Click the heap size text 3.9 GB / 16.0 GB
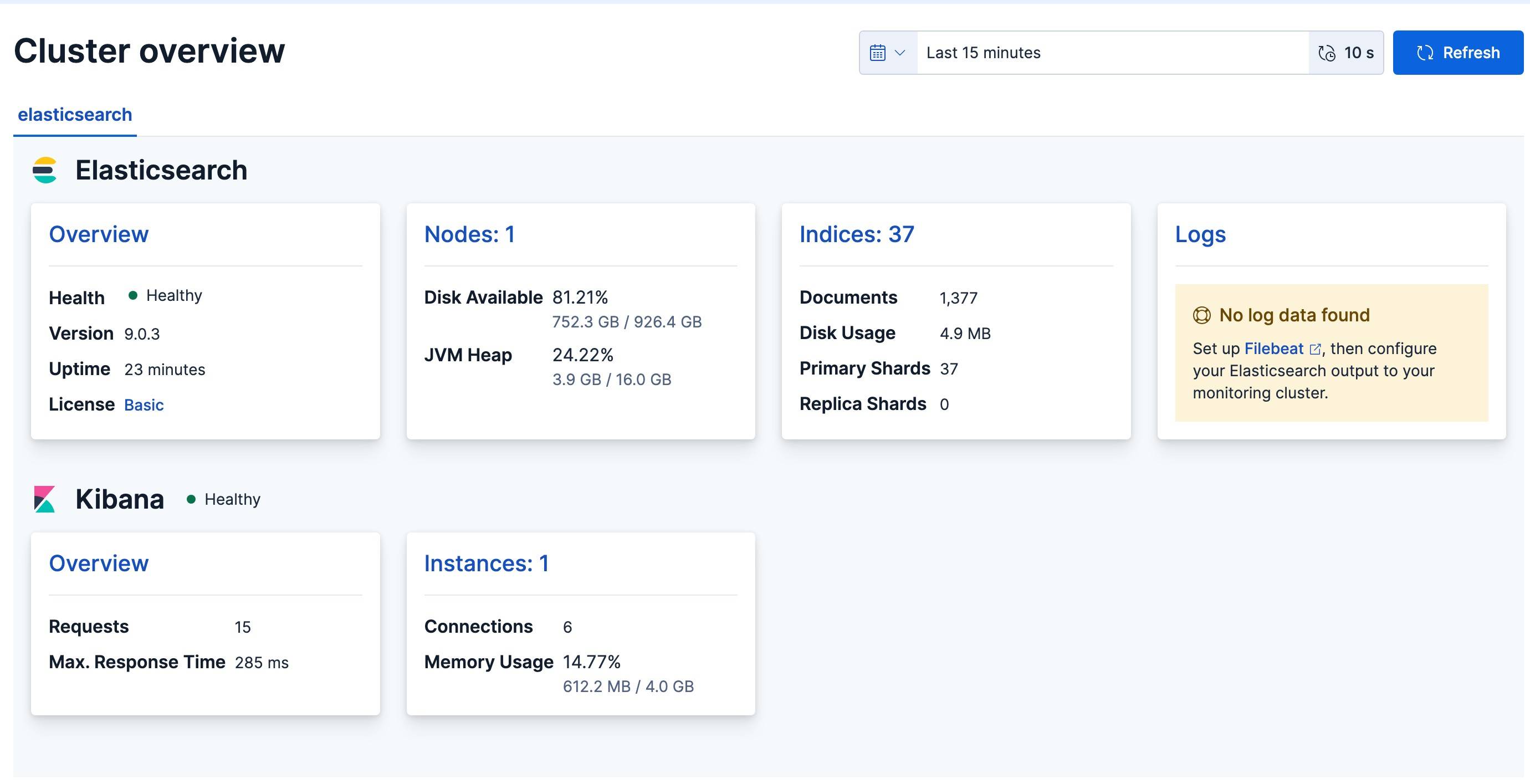Screen dimensions: 1530x784 [612, 380]
